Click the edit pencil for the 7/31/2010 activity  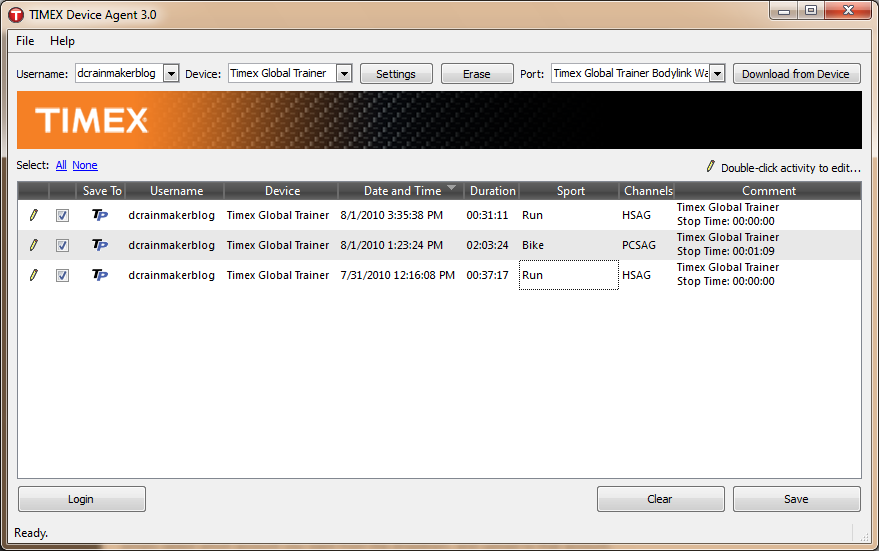pyautogui.click(x=34, y=275)
